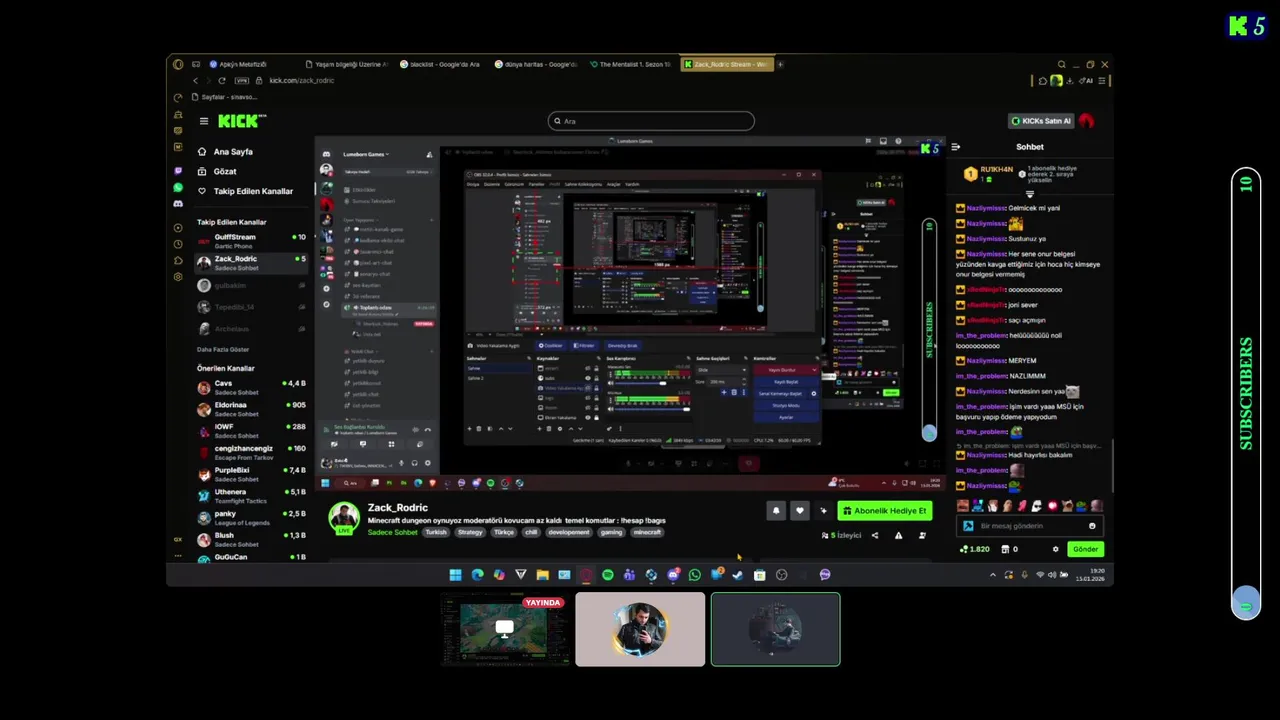Click the kick.com/zack_rodric address bar
This screenshot has height=720, width=1280.
(x=301, y=80)
